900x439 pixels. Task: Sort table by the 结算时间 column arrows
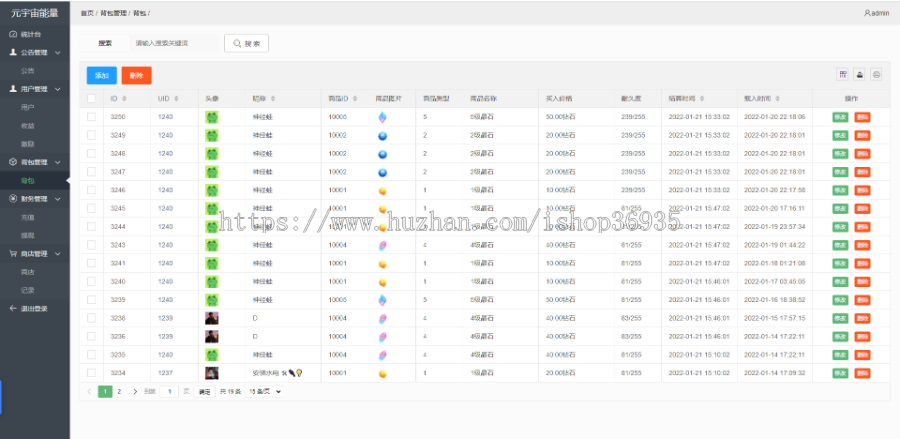[x=702, y=99]
